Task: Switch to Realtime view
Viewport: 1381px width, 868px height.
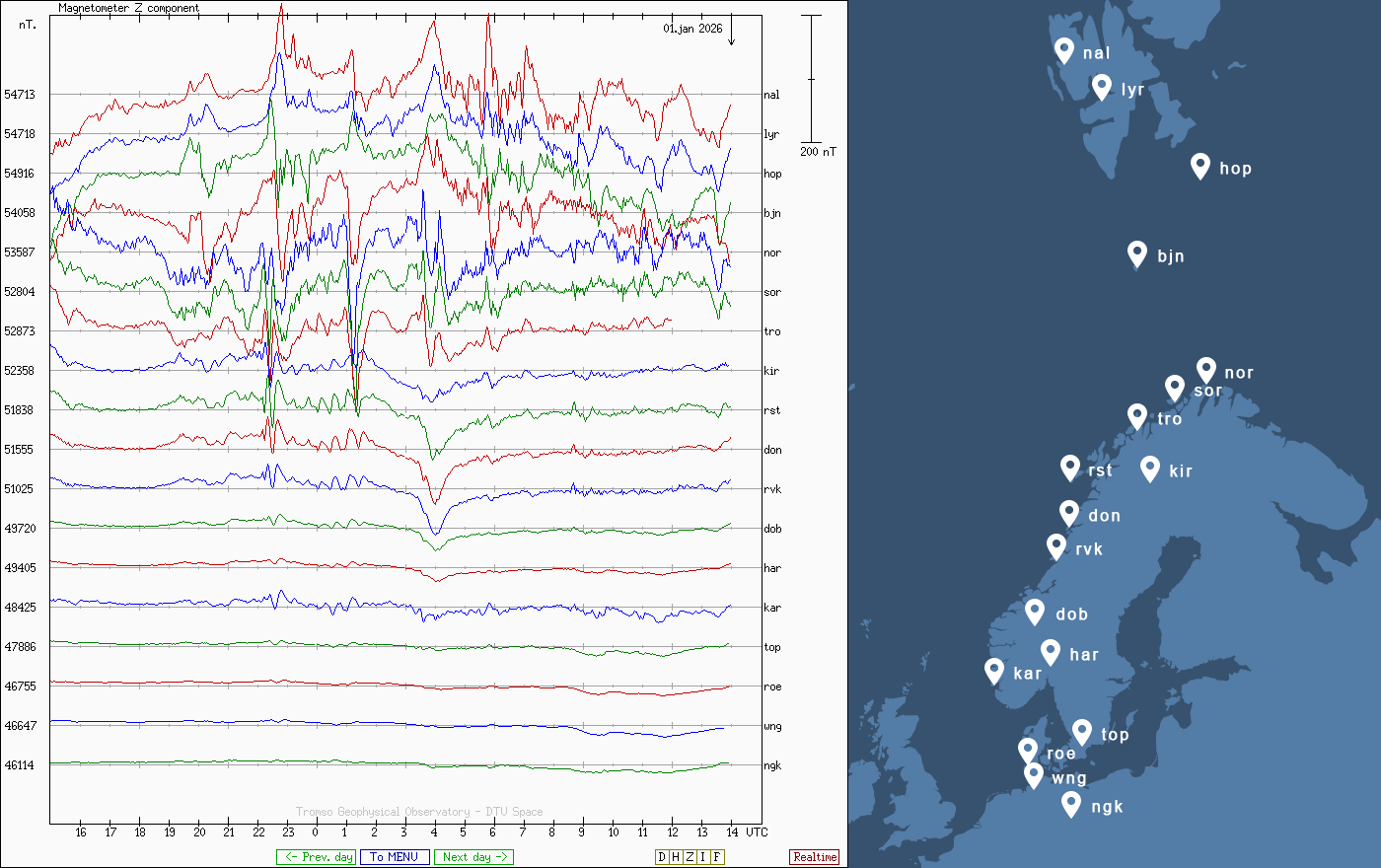Action: point(814,857)
